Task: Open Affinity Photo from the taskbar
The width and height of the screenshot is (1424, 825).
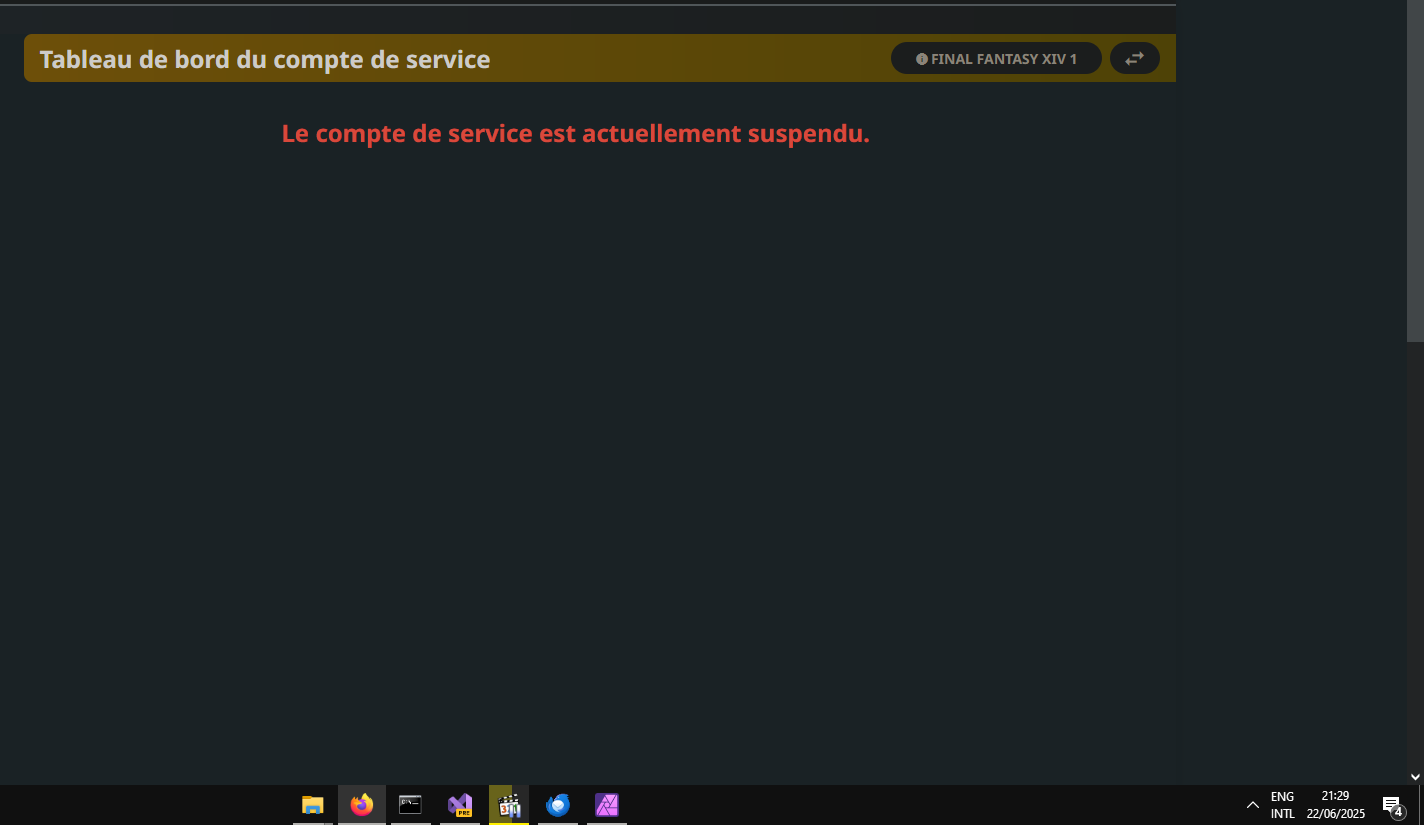Action: click(607, 805)
